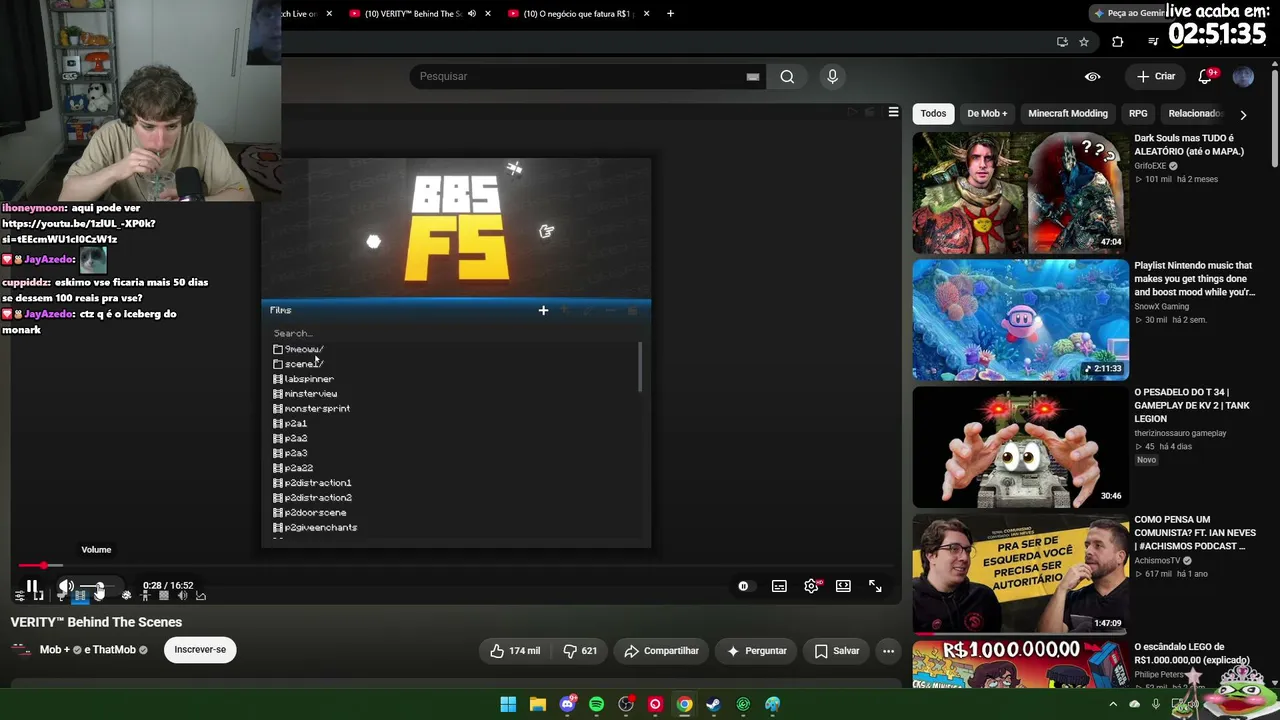
Task: Open Google Chrome from the taskbar
Action: click(684, 704)
